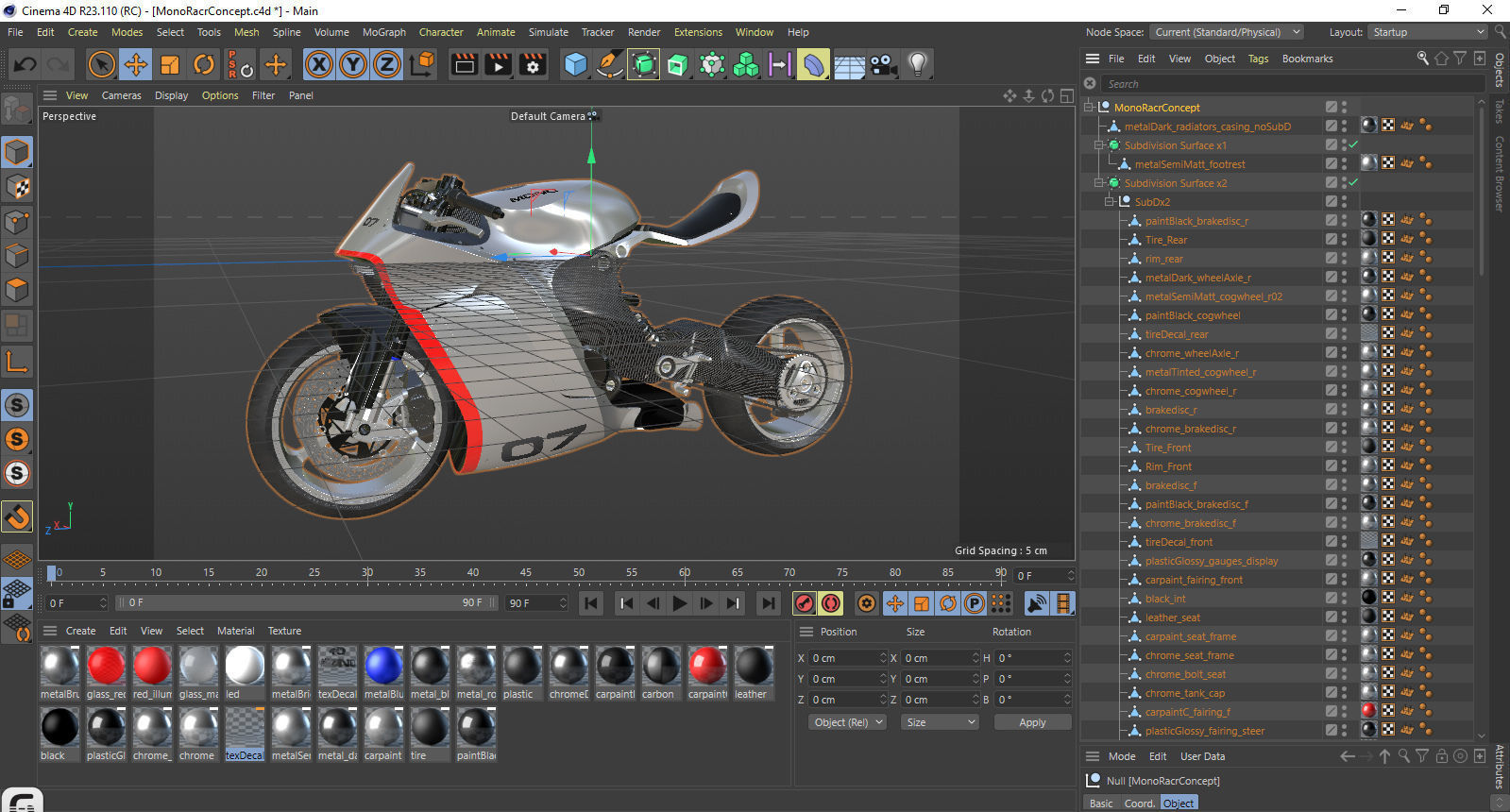Toggle the Autokeying button
The image size is (1510, 812).
click(831, 603)
